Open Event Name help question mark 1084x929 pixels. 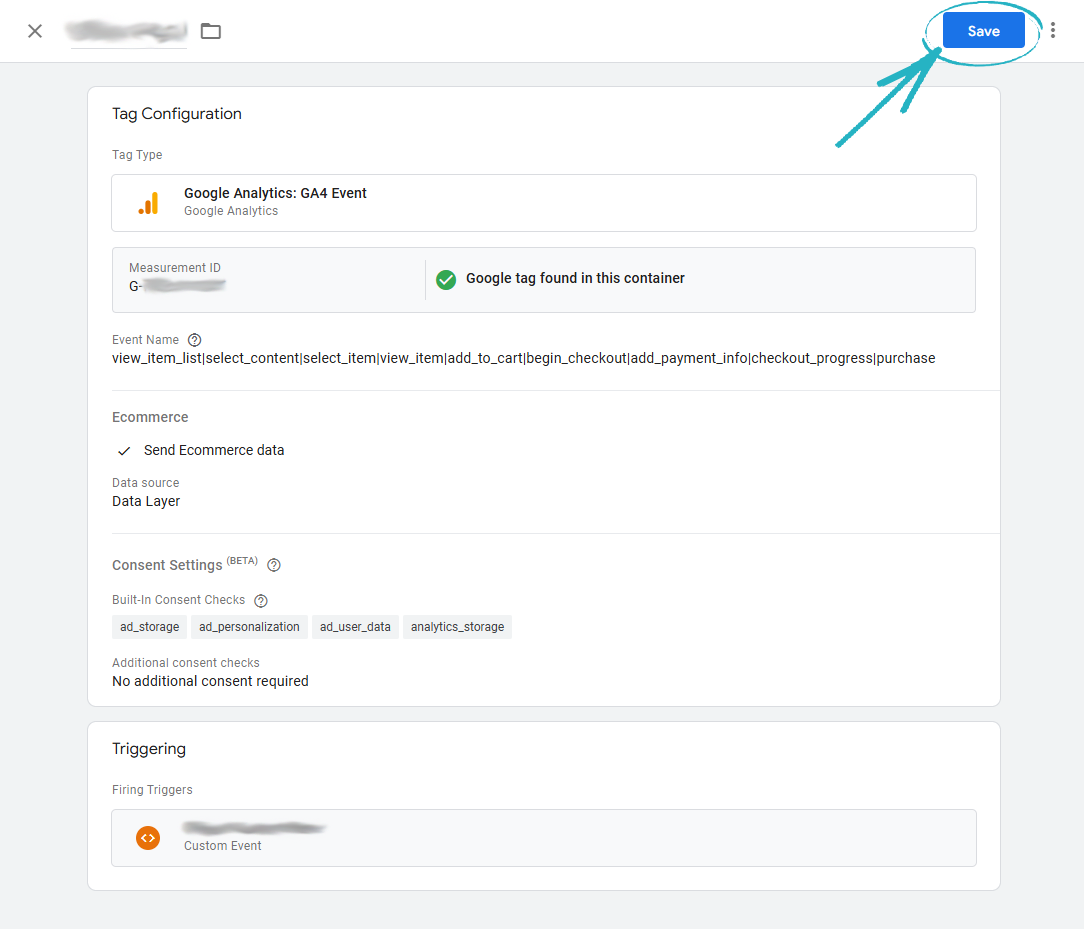click(x=195, y=340)
